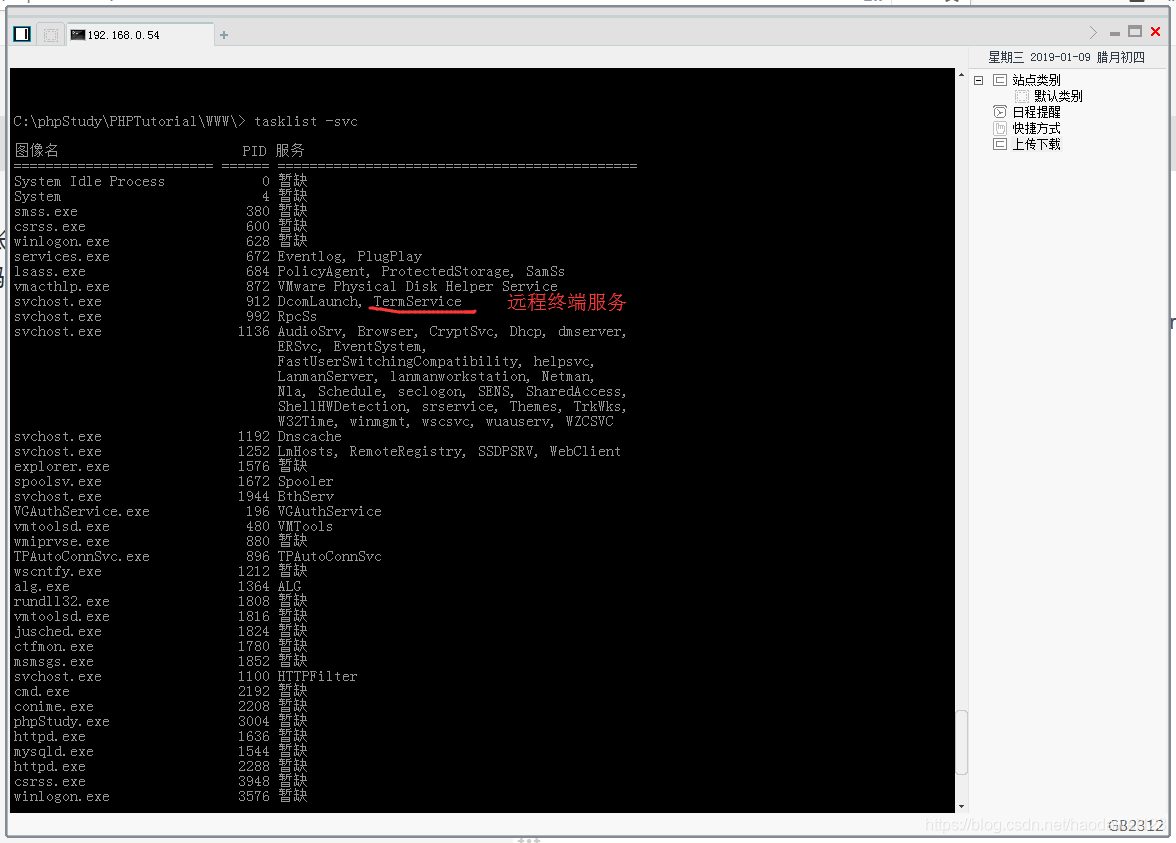Click the folder icon beside 站点类别
Screen dimensions: 1176x843
(1000, 80)
